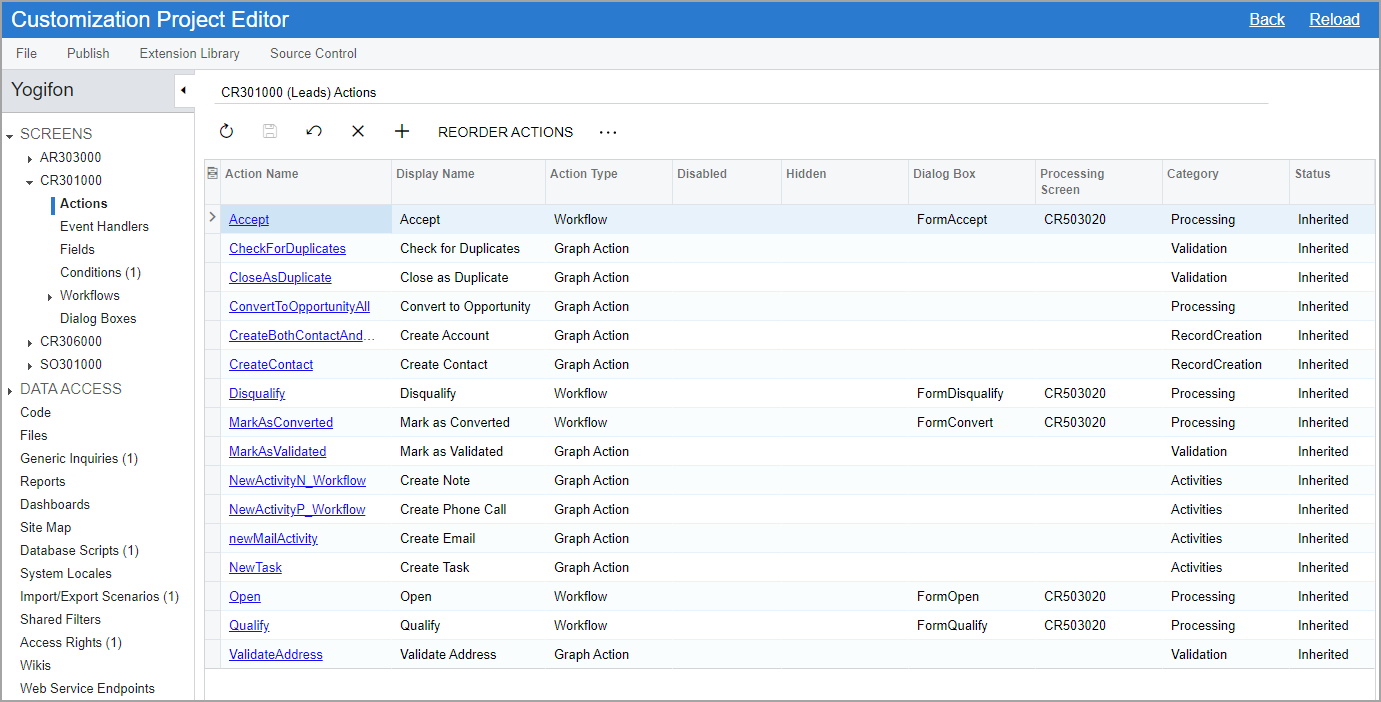Open the Publish menu
1381x702 pixels.
pos(88,53)
